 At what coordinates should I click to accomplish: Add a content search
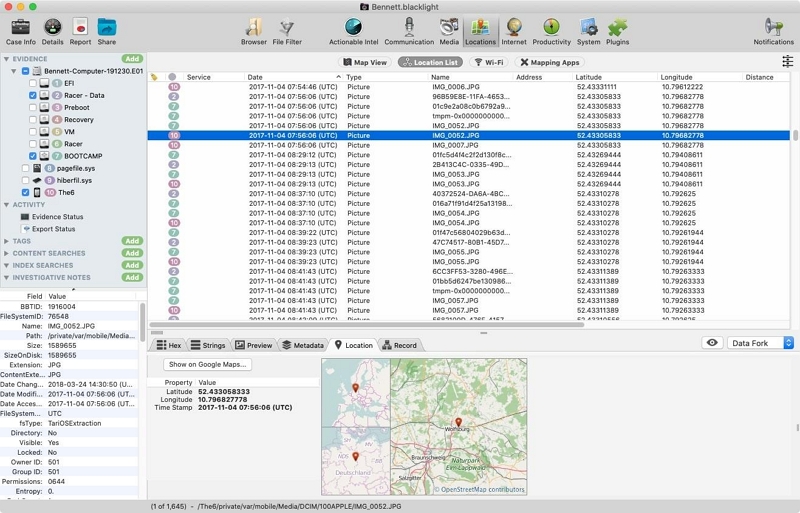(132, 253)
